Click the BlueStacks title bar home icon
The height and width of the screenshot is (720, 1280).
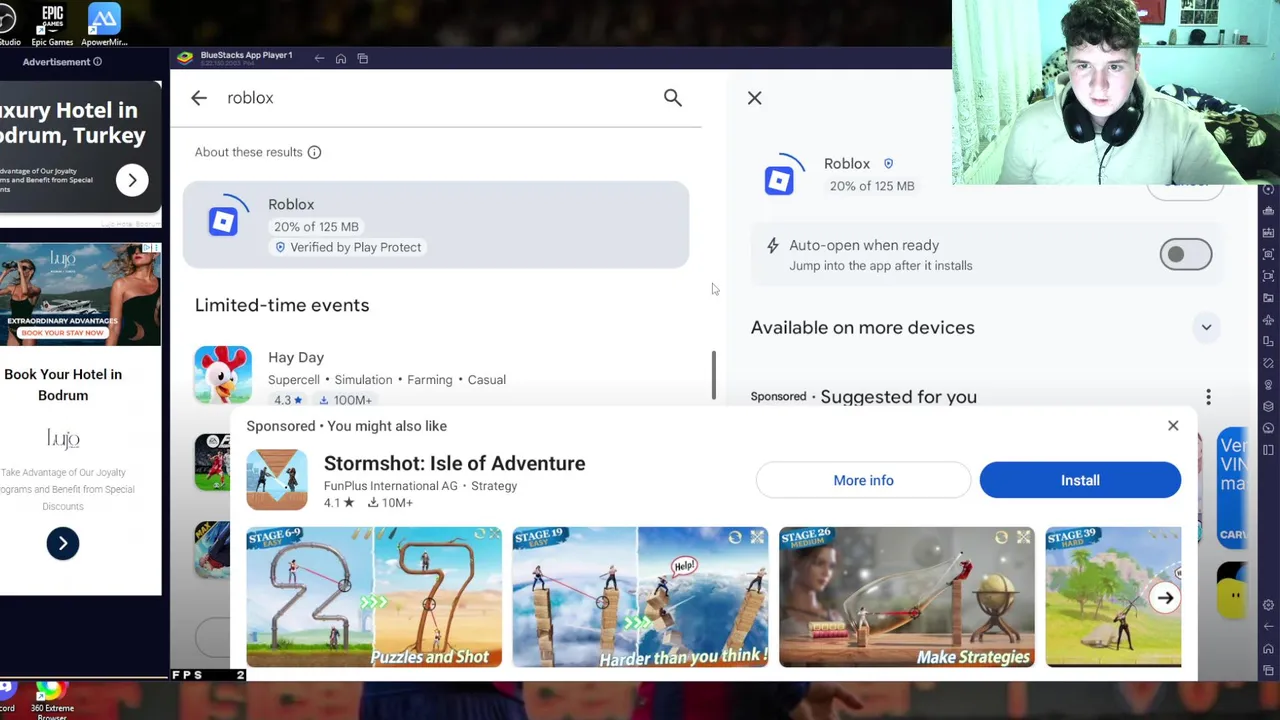coord(341,59)
